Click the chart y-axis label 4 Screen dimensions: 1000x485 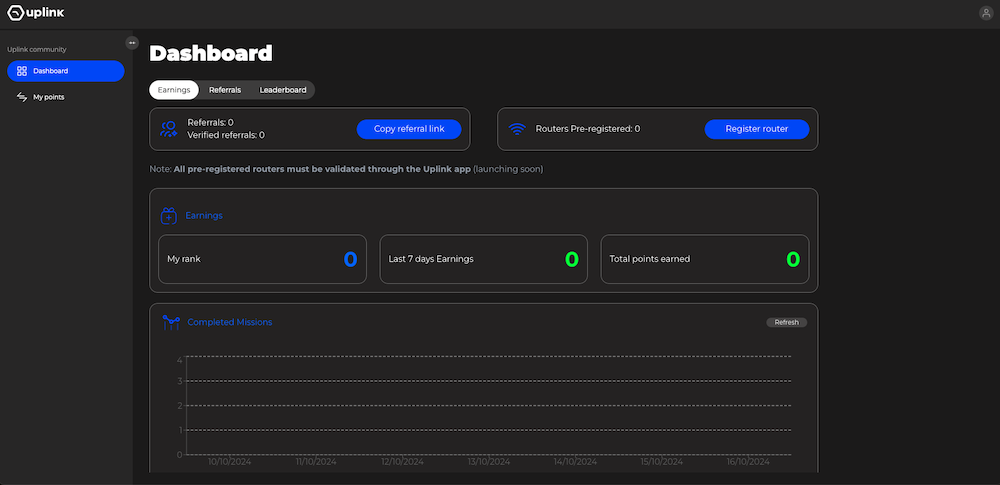(180, 360)
